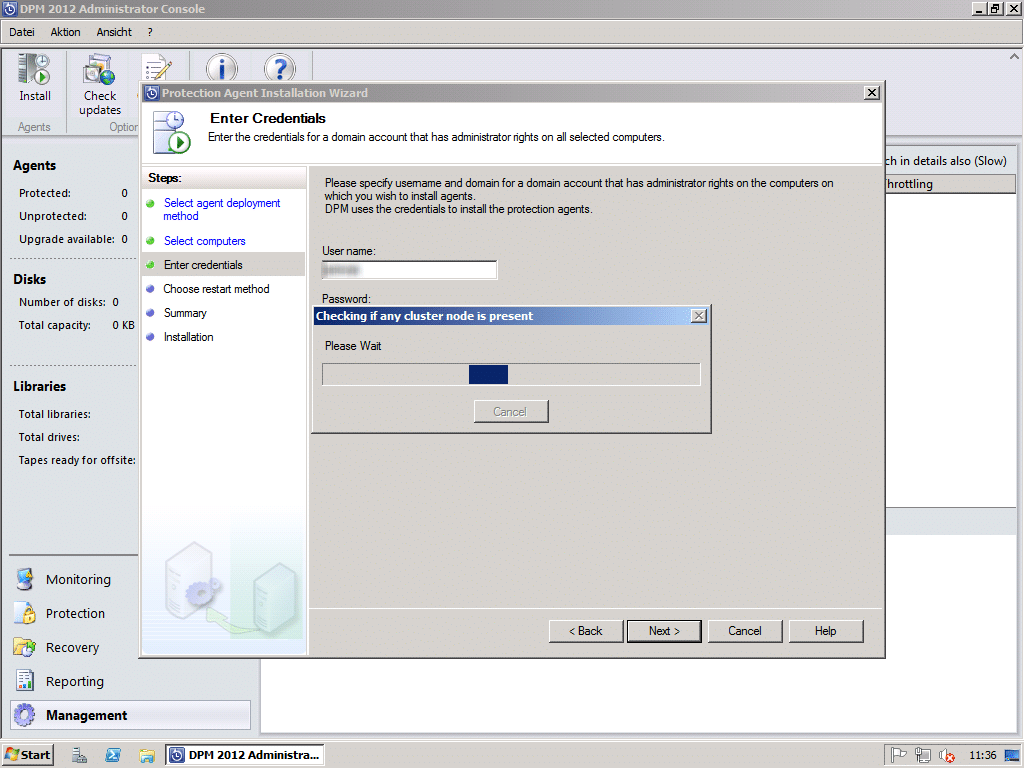Click the Help button

coord(825,631)
